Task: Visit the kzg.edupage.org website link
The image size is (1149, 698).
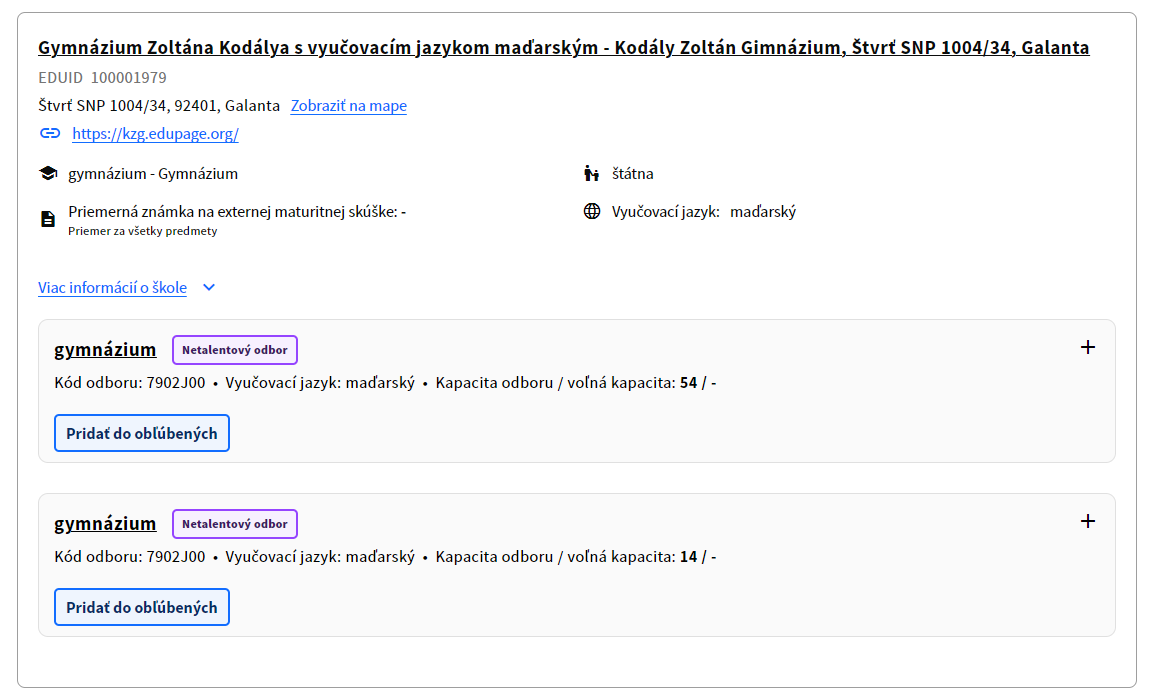Action: pyautogui.click(x=154, y=133)
